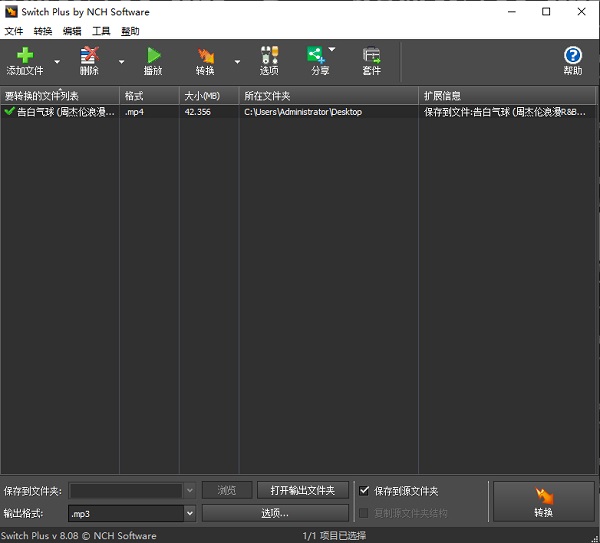
Task: Open the Suite (套件) toolbar icon
Action: (372, 55)
